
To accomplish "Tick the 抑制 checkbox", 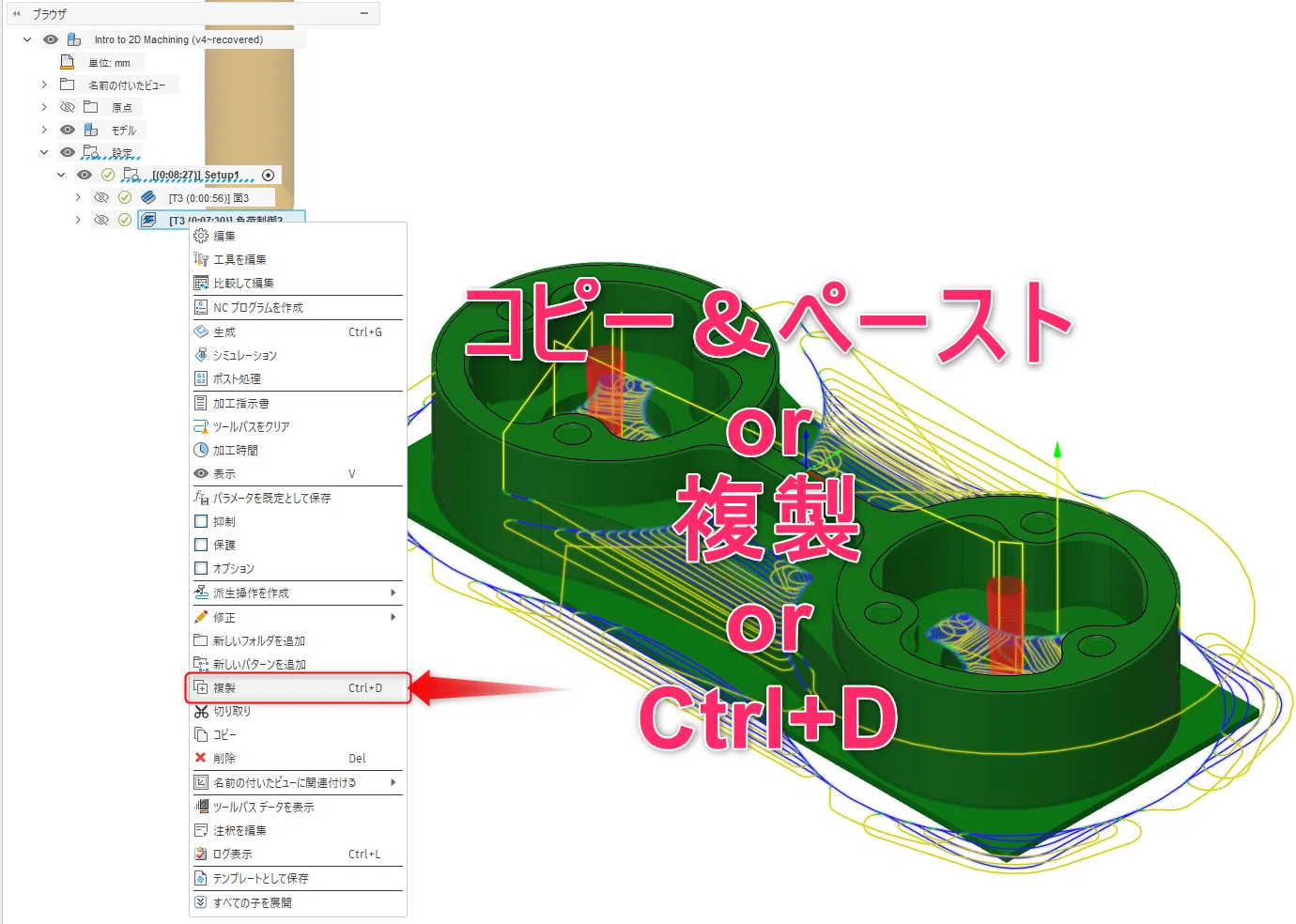I will coord(201,521).
